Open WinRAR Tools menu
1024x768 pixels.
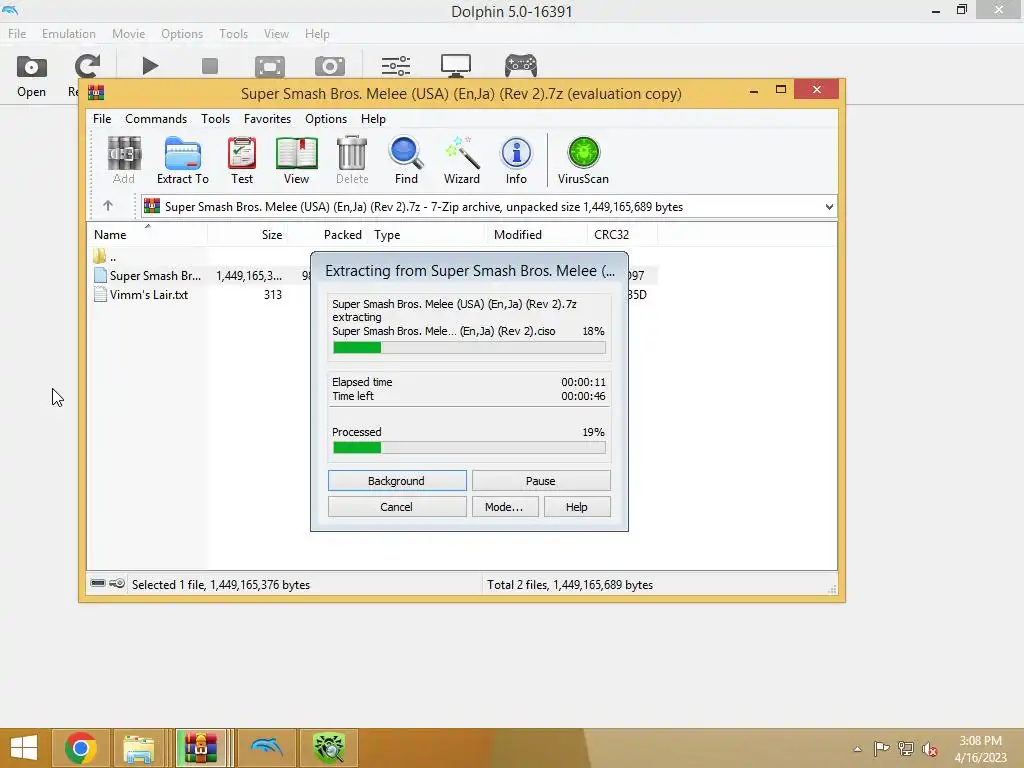coord(216,119)
